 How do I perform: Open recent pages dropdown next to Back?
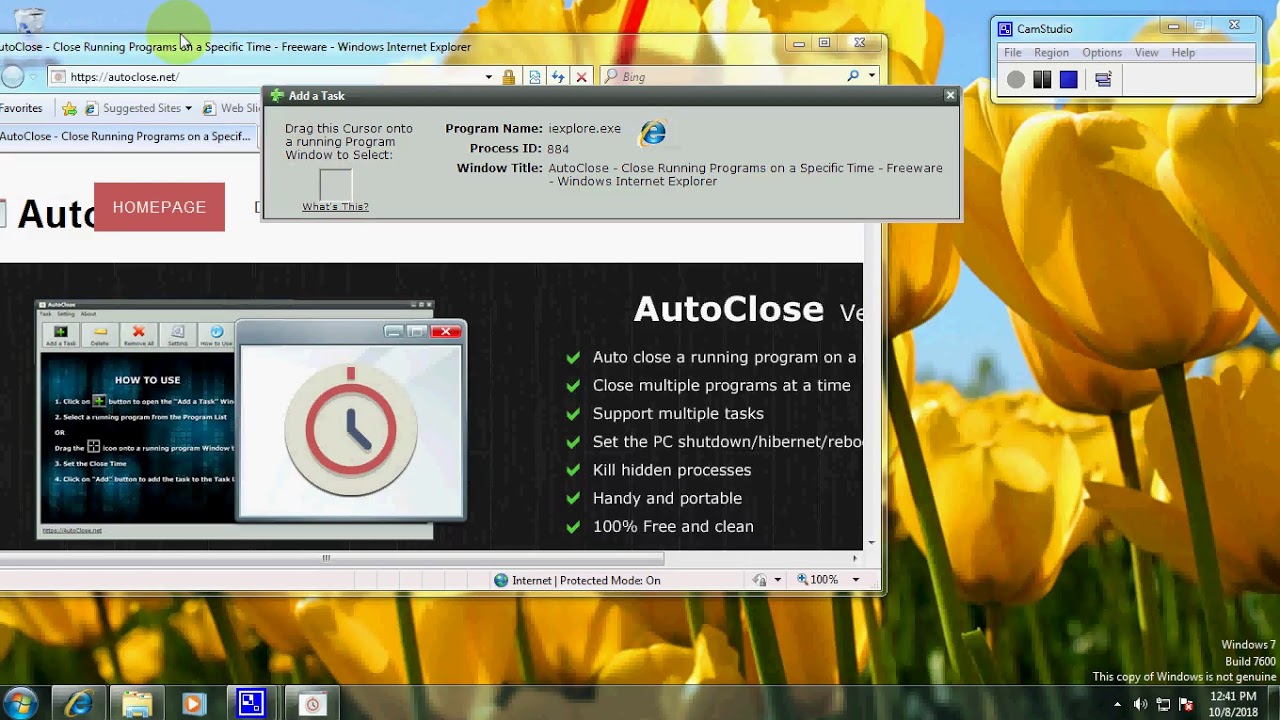pyautogui.click(x=34, y=77)
